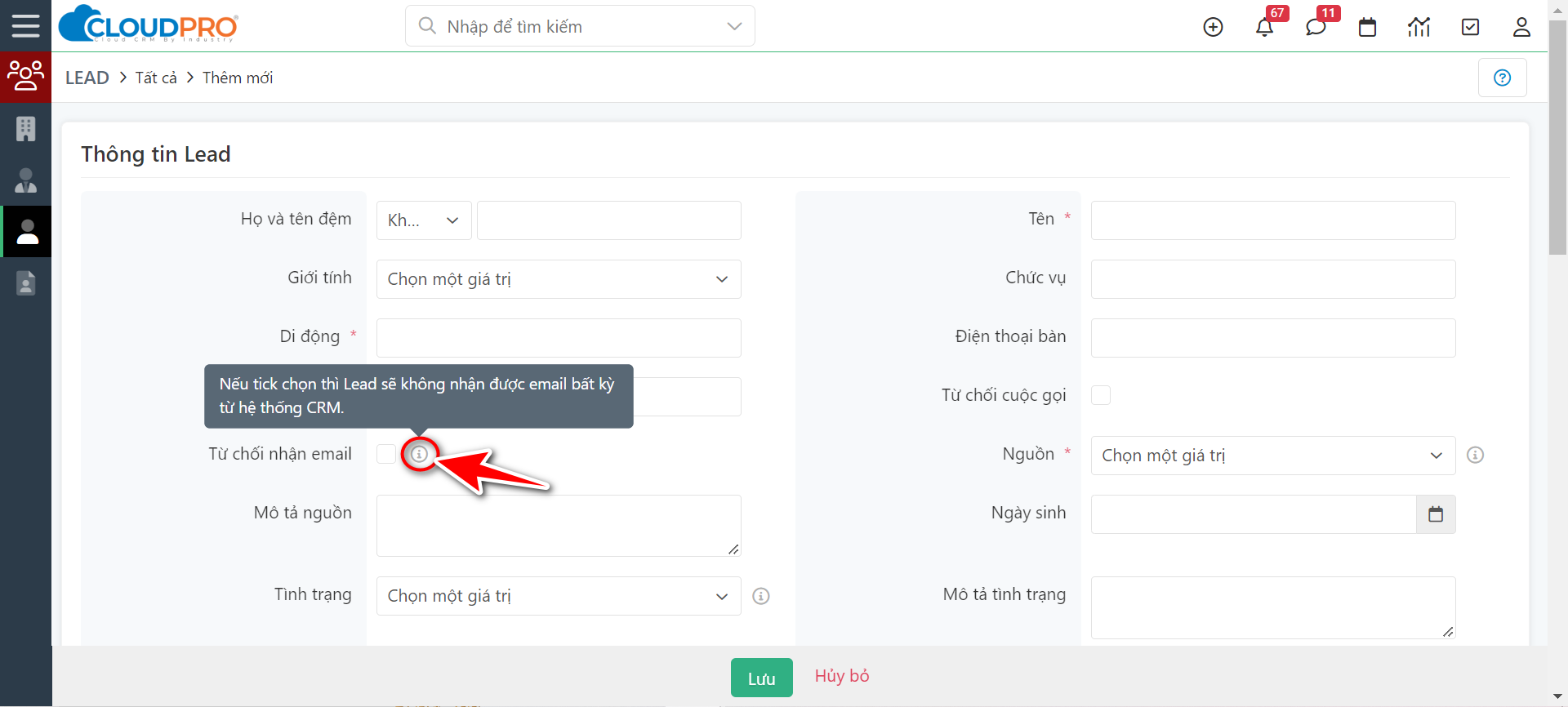The image size is (1568, 707).
Task: Click the Hủy bỏ cancel link
Action: click(842, 676)
